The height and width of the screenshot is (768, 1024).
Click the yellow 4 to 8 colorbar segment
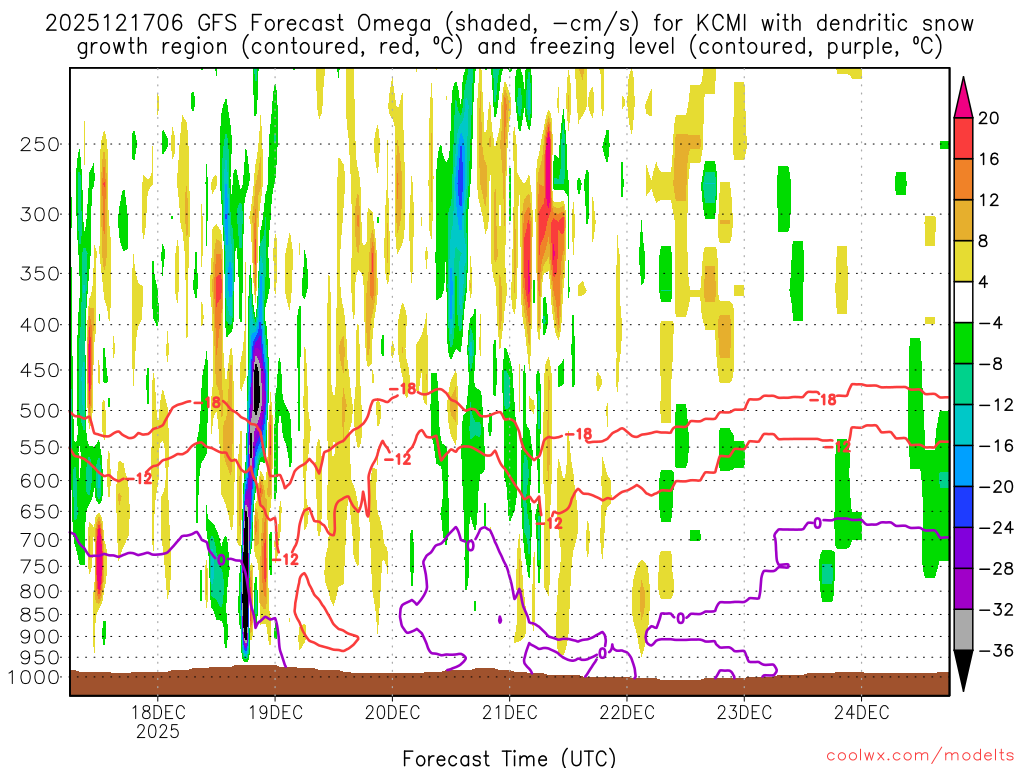[963, 261]
